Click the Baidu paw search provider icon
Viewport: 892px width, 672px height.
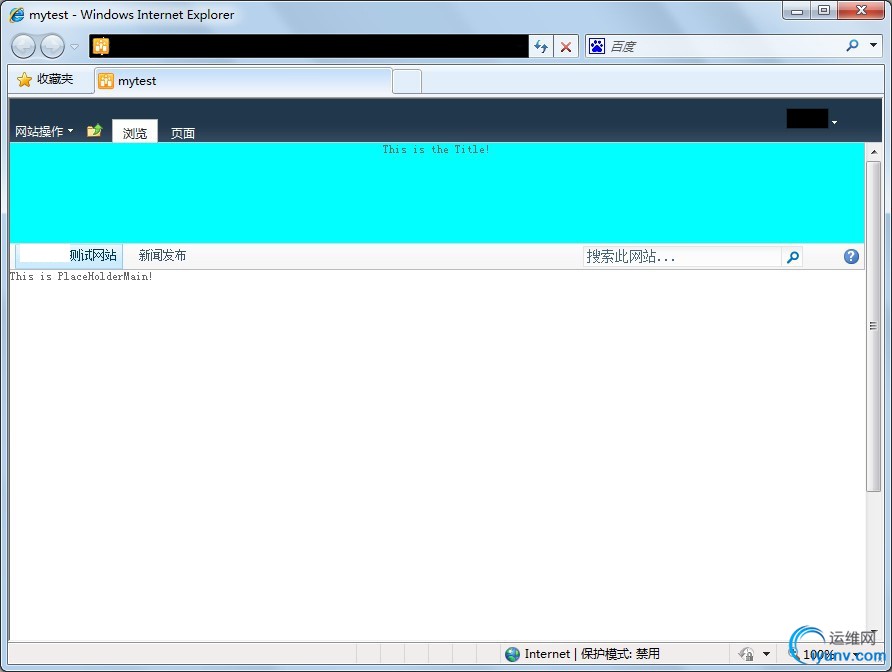point(597,46)
